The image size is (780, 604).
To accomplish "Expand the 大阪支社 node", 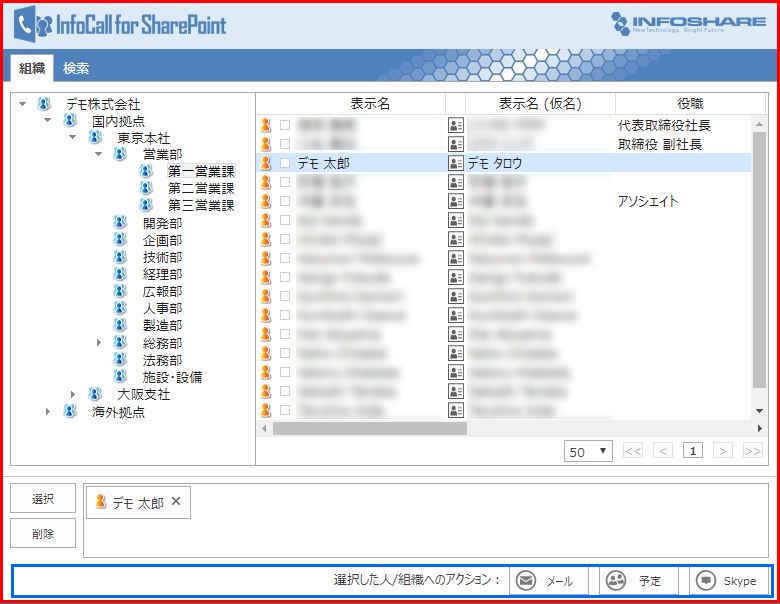I will pos(73,395).
